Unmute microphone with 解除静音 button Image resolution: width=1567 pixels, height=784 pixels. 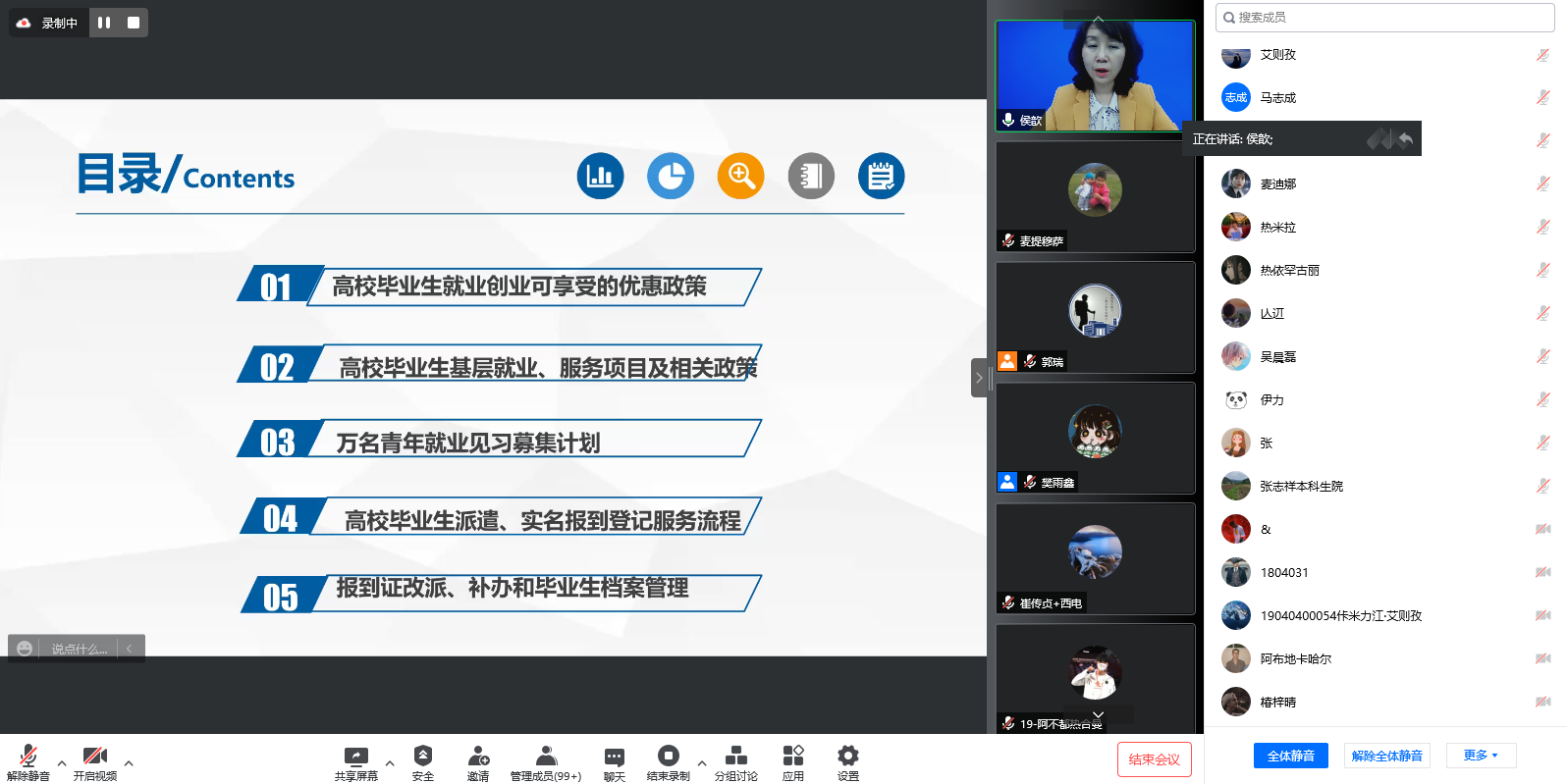pos(28,757)
